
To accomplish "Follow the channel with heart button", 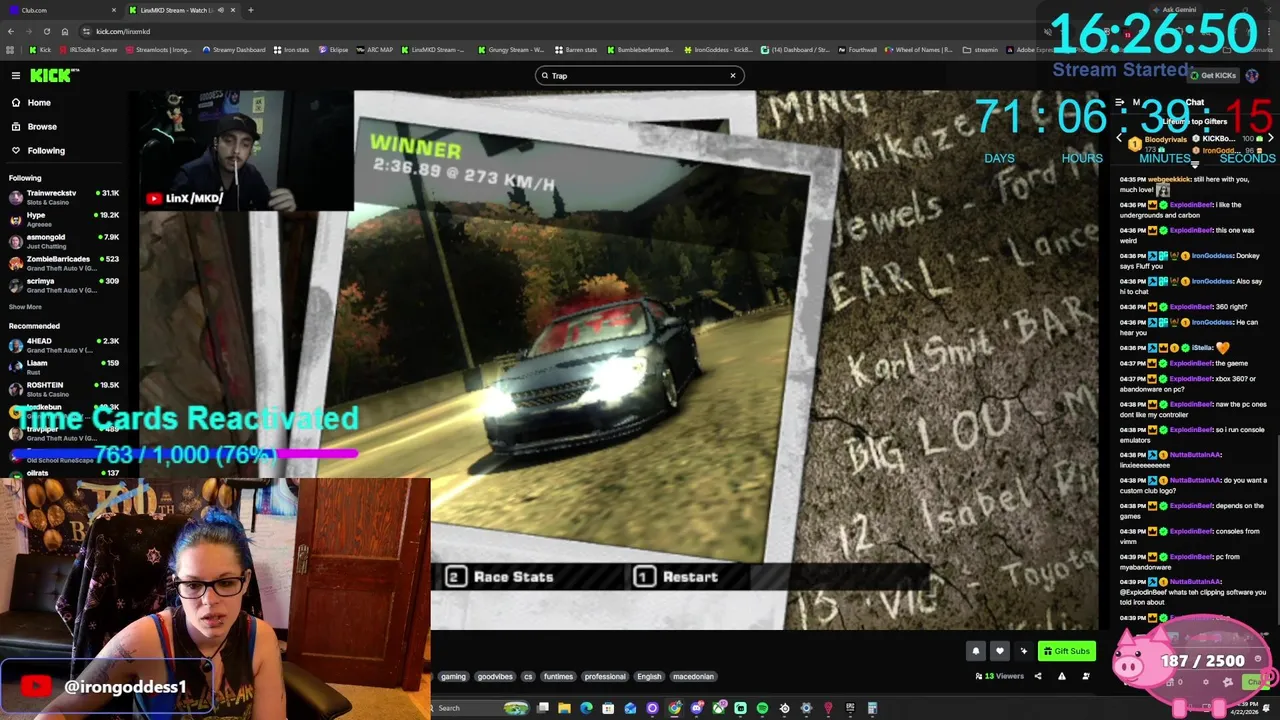I will [x=999, y=651].
